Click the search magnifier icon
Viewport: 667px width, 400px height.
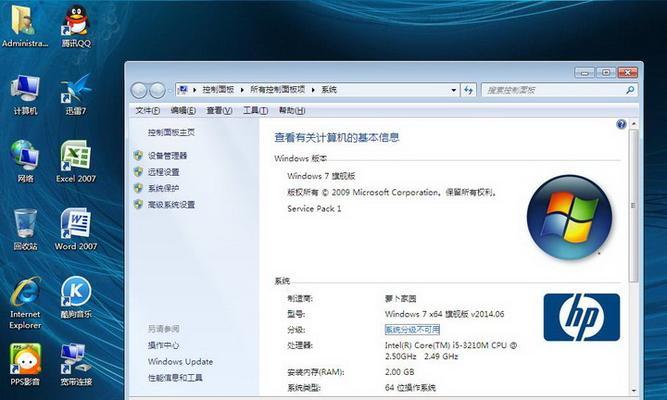click(x=630, y=90)
